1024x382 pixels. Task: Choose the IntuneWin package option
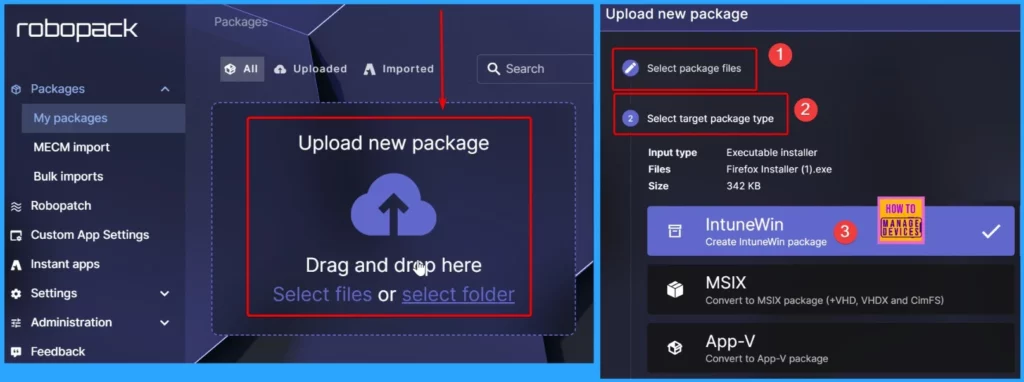[831, 231]
